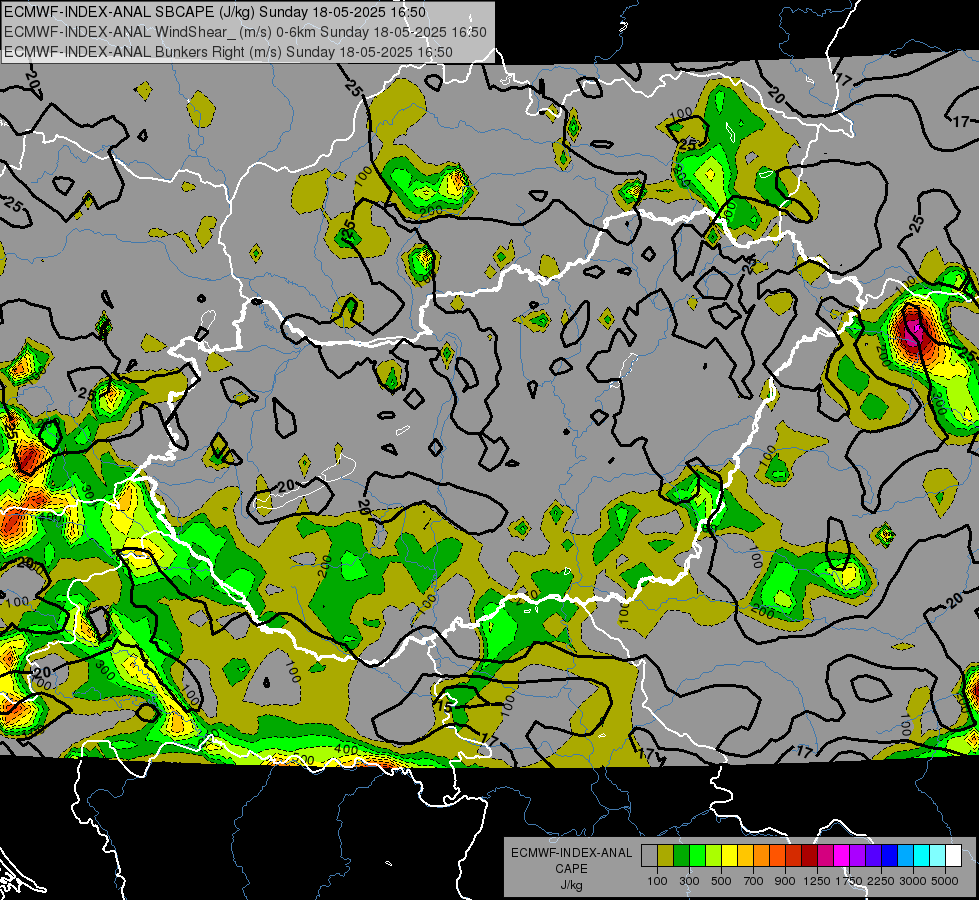Select the amber legend swatch left of 700
The image size is (979, 900).
click(745, 855)
